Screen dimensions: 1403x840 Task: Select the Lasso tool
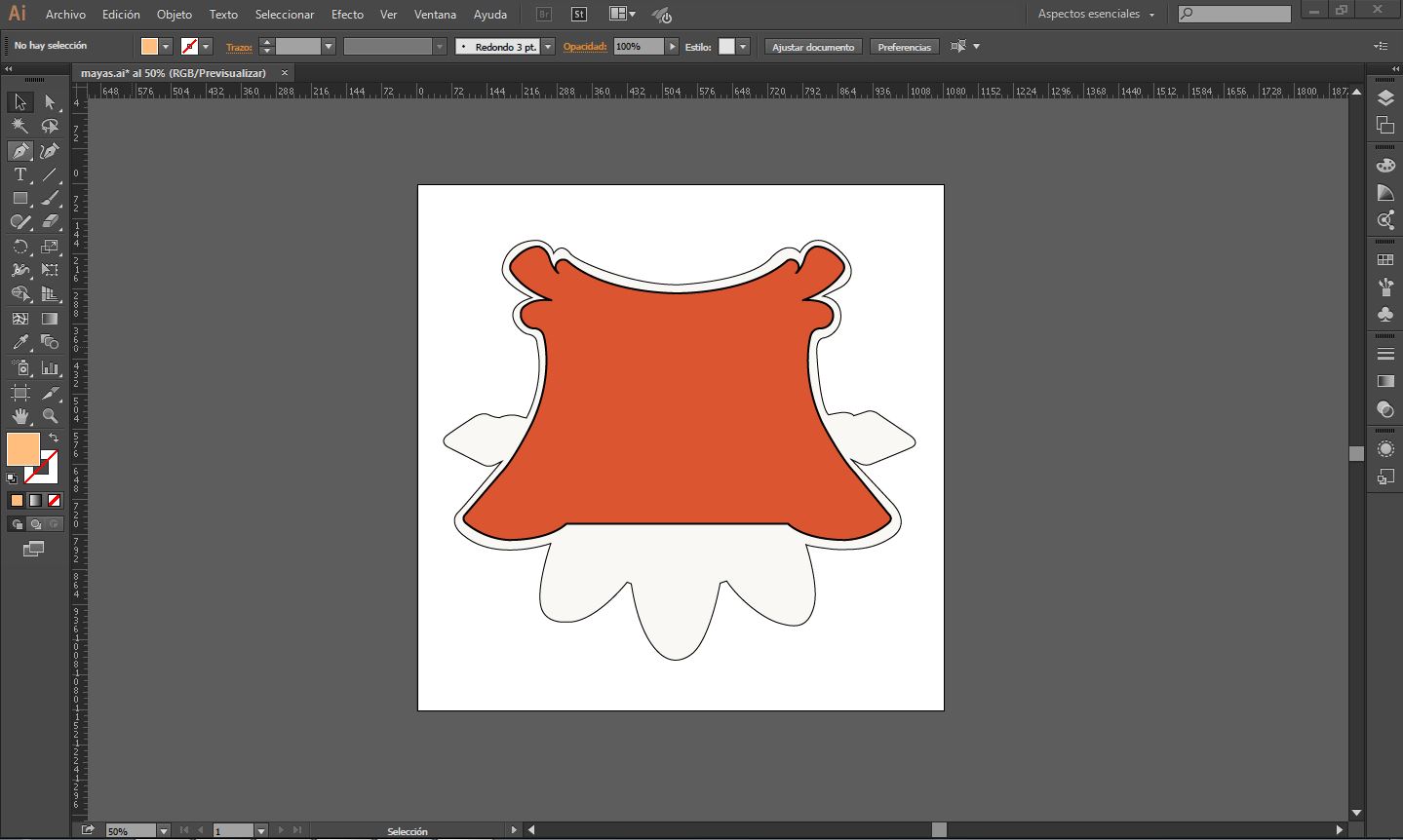pos(50,126)
